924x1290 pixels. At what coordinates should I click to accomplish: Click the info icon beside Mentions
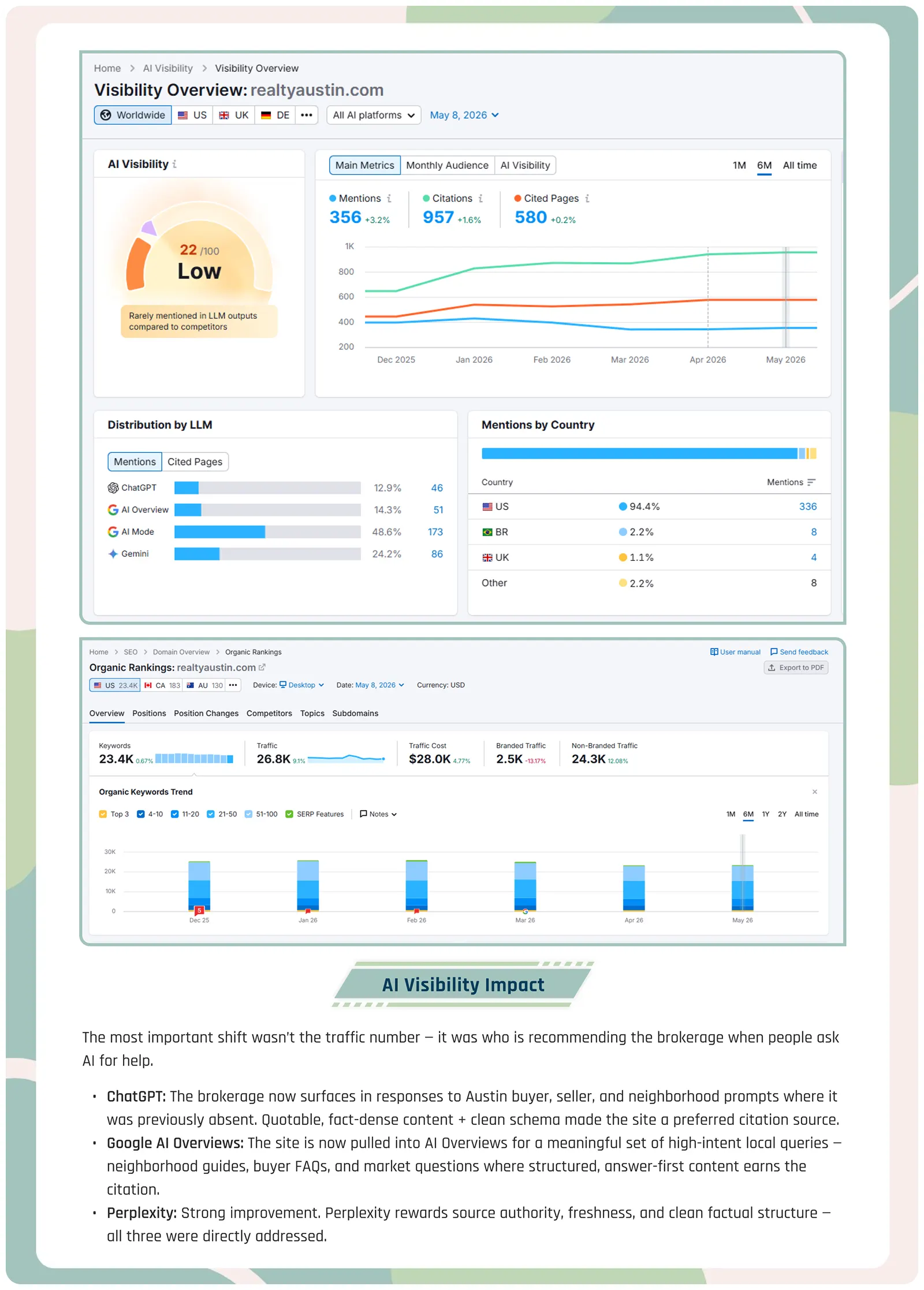[389, 198]
